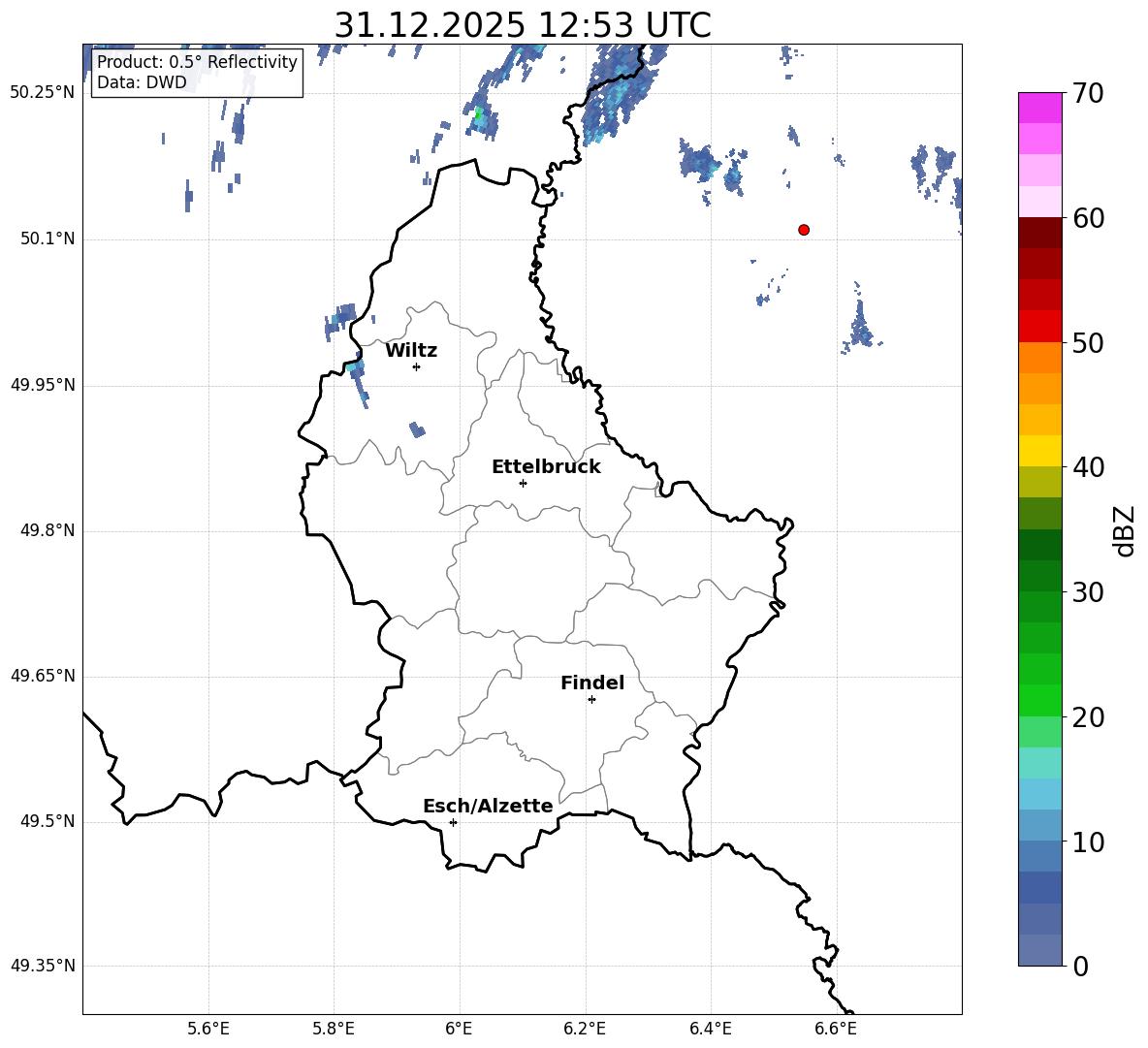
Task: Click the 6.4°E longitude label
Action: pos(710,1030)
